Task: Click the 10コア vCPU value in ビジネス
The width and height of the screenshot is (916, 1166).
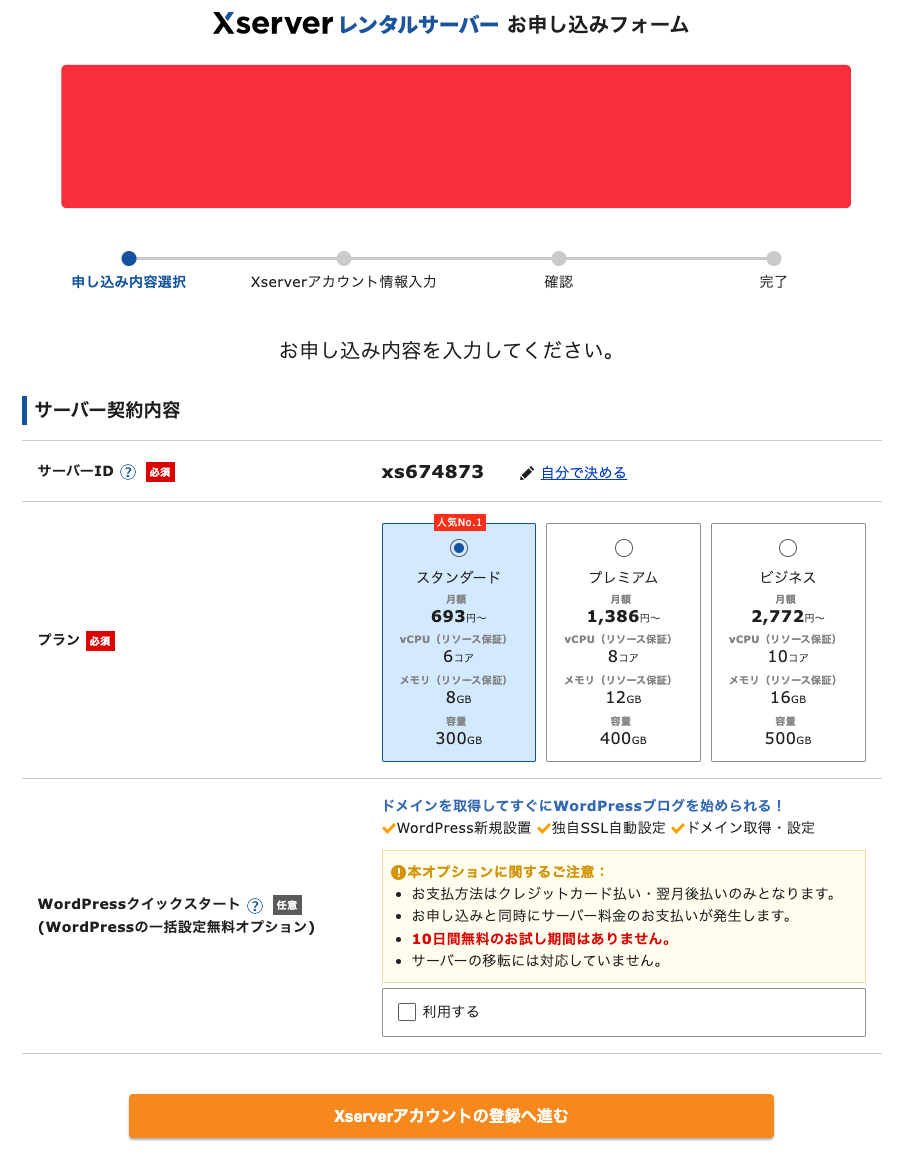Action: point(788,657)
